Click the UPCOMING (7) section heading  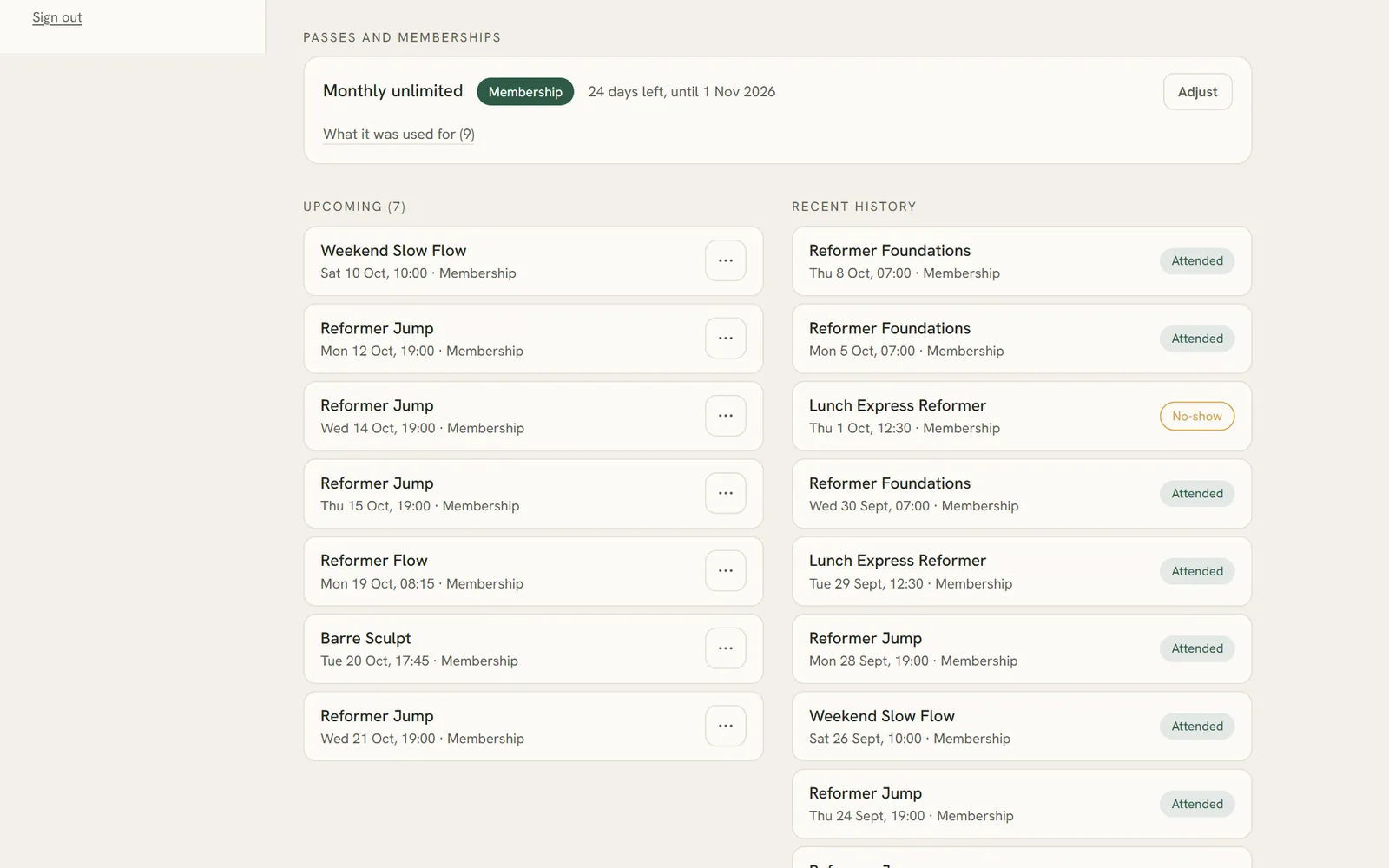click(x=354, y=207)
